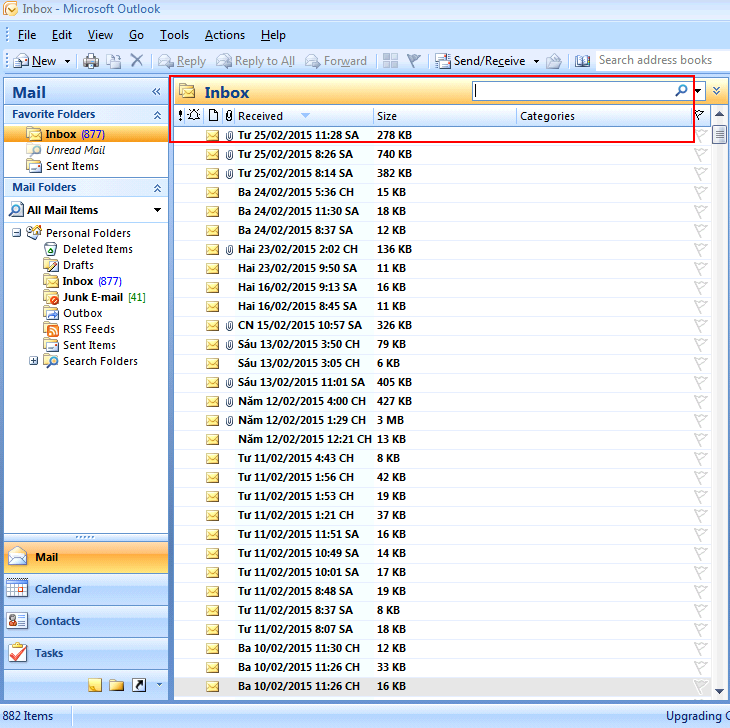Image resolution: width=730 pixels, height=728 pixels.
Task: Open the Outbox folder
Action: tap(82, 313)
